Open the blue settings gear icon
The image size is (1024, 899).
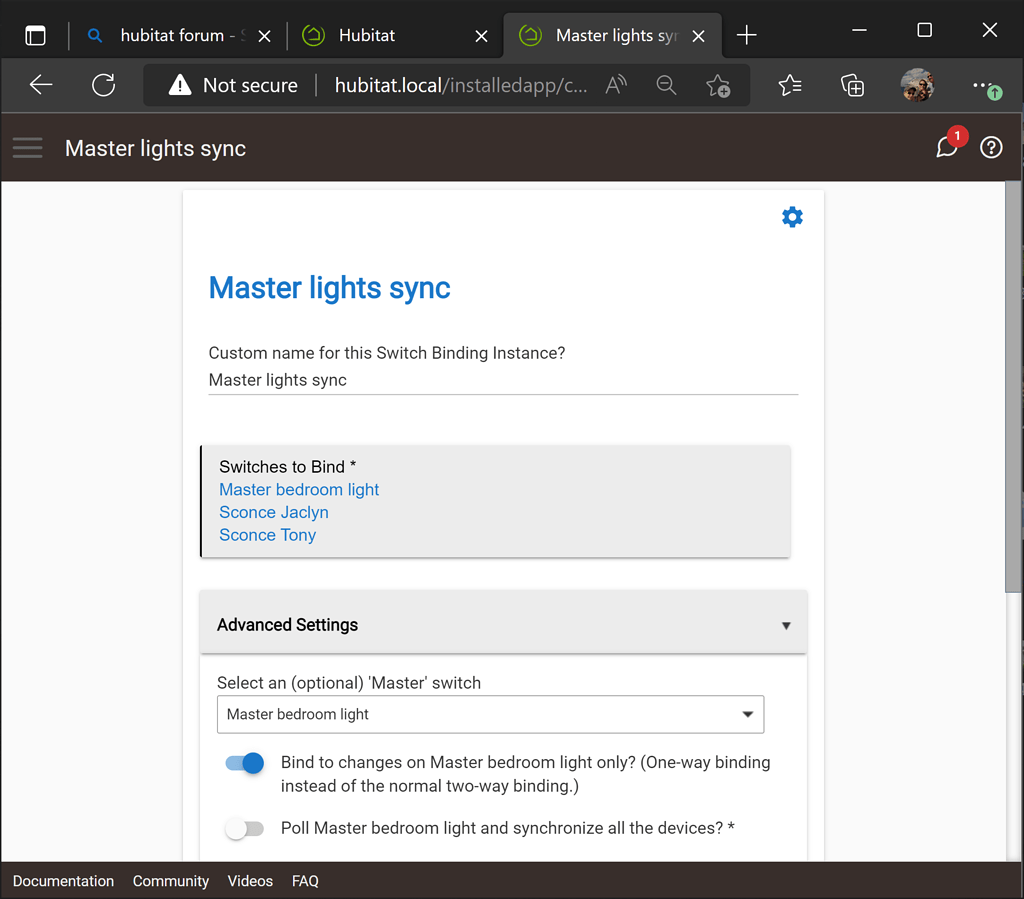792,217
